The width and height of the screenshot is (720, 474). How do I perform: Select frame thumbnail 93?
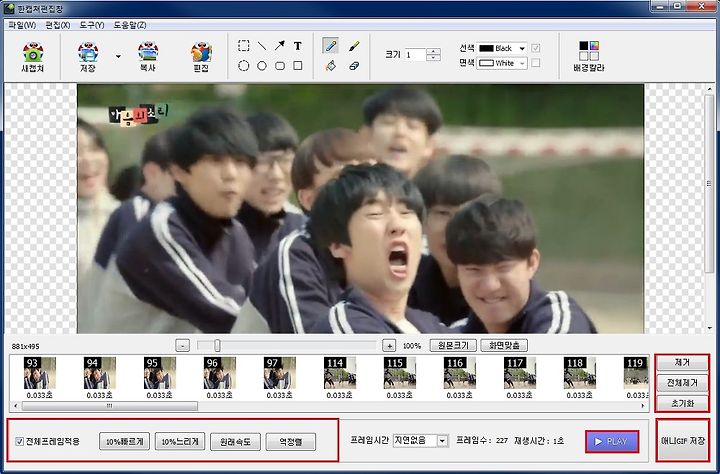(x=39, y=373)
